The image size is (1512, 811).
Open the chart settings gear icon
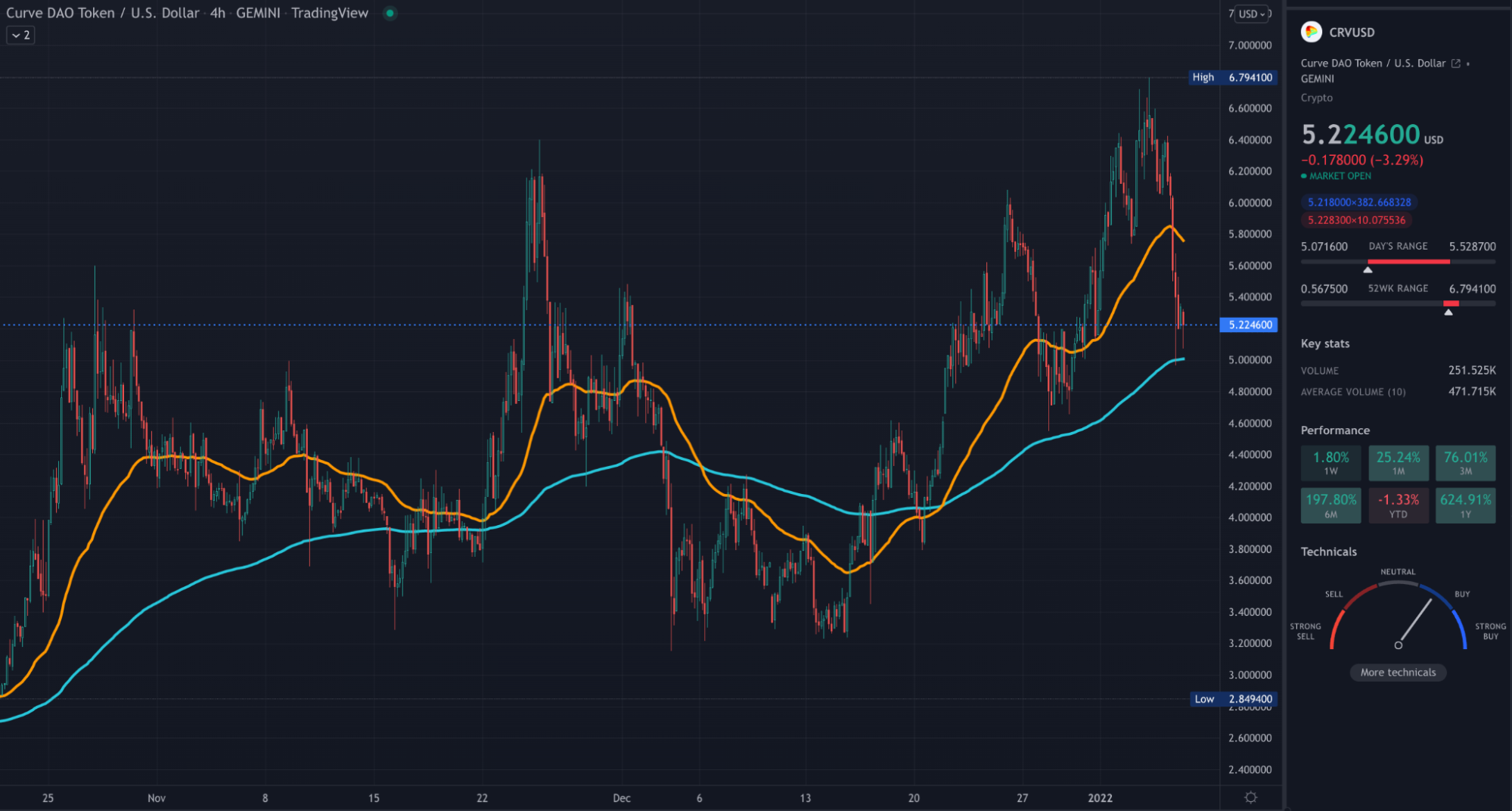point(1251,797)
